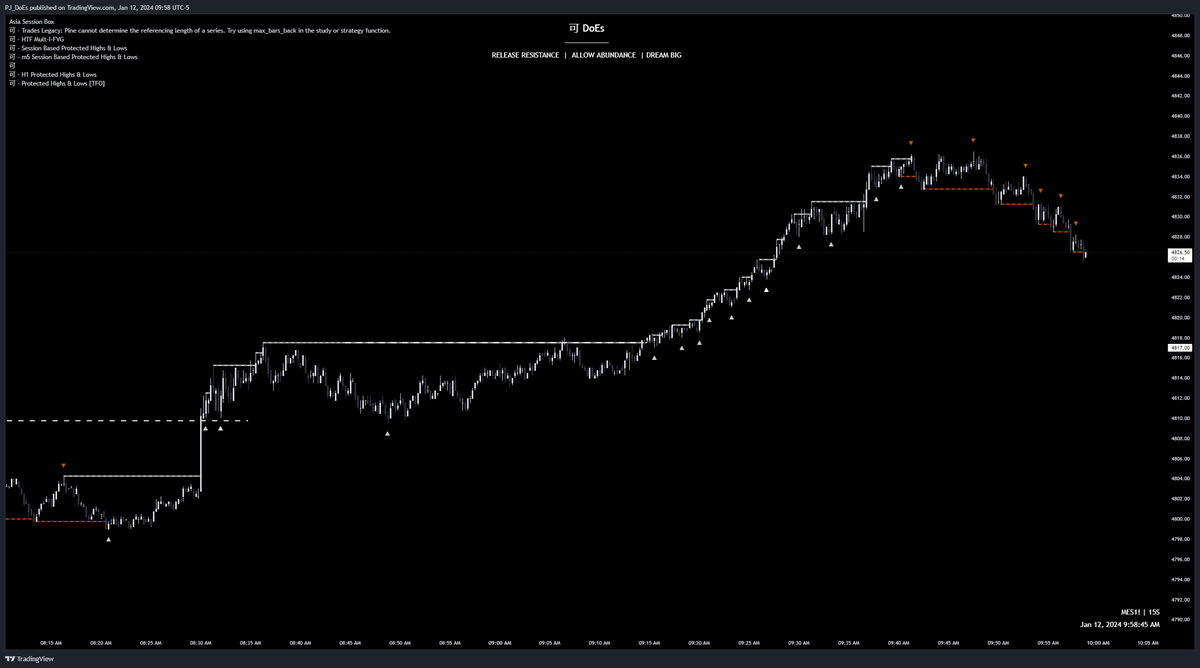The height and width of the screenshot is (668, 1200).
Task: Click the 4848.00 price axis label
Action: [x=1179, y=36]
